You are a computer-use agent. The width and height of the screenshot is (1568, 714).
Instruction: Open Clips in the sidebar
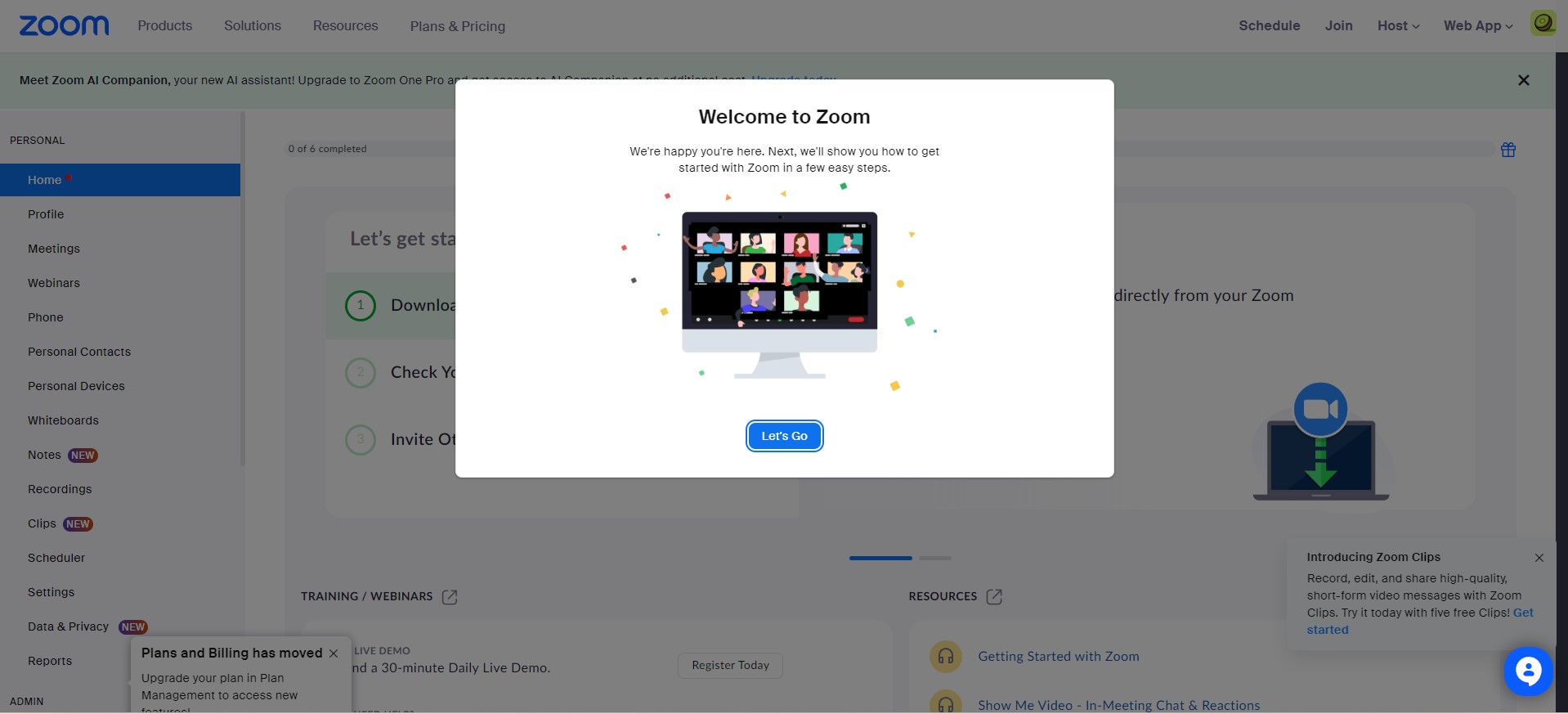(42, 523)
